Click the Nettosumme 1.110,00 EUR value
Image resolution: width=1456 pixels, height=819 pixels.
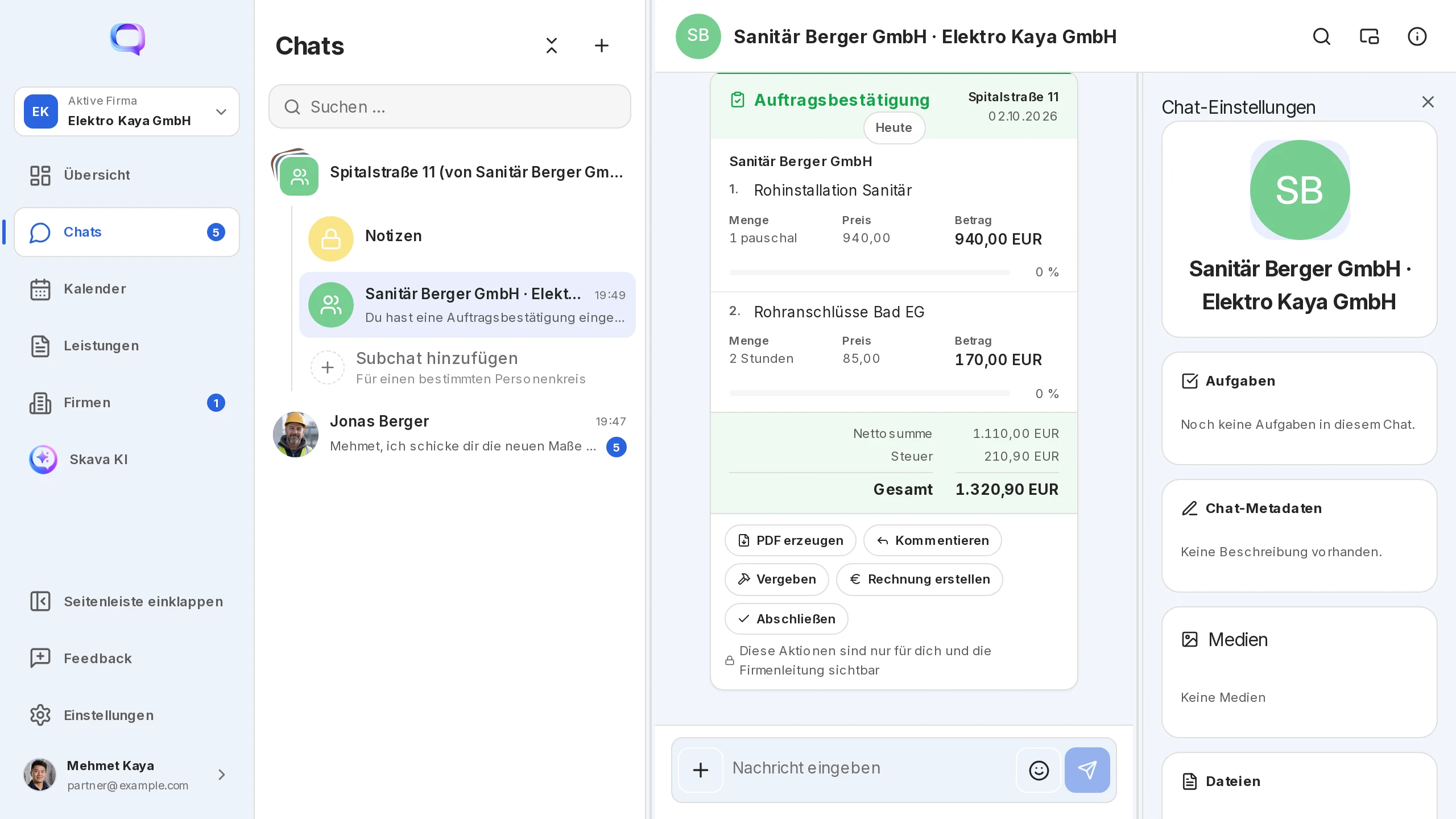pos(1016,434)
